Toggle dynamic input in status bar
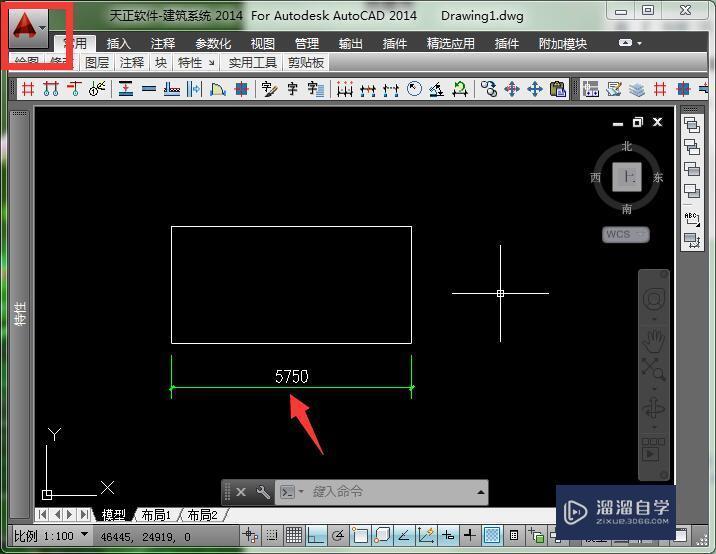This screenshot has height=554, width=716. click(448, 535)
